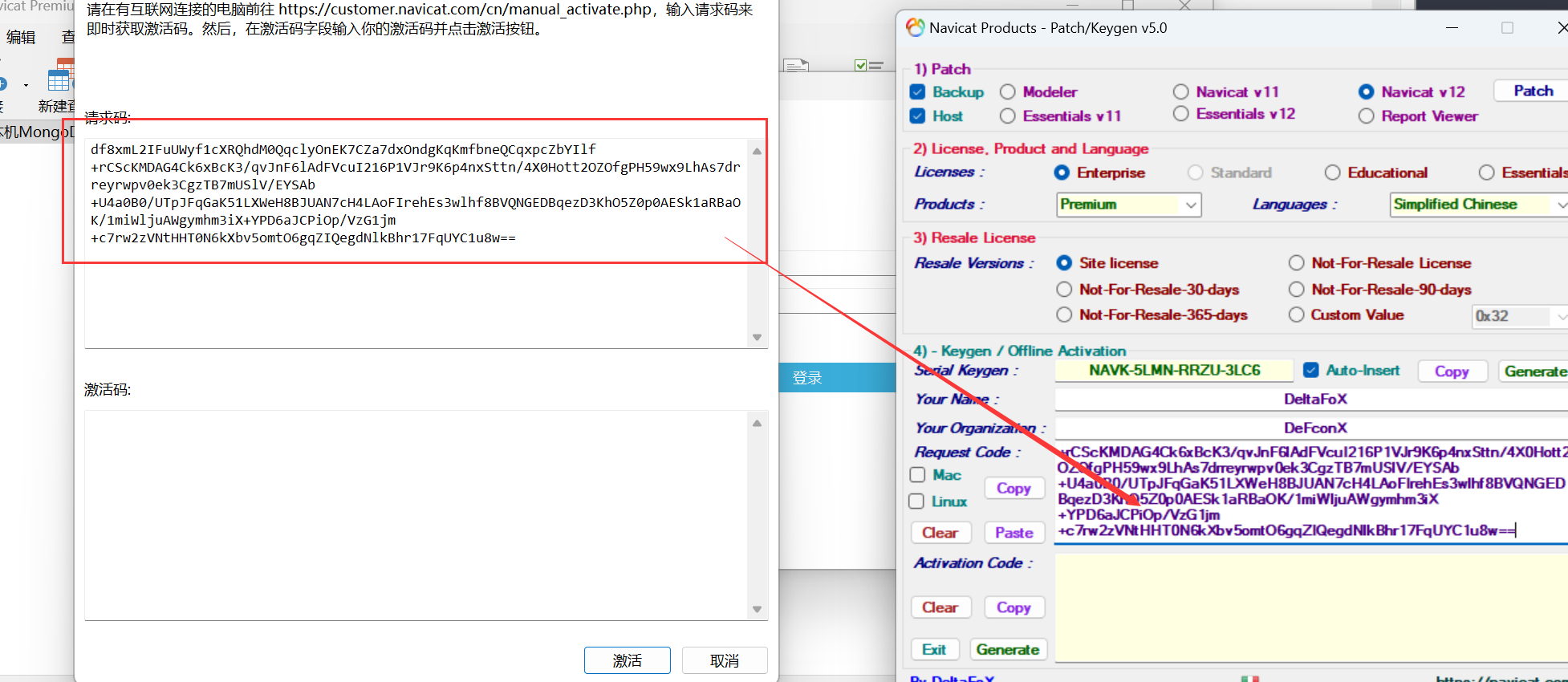The height and width of the screenshot is (682, 1568).
Task: Click the blue 登录 button behind dialog
Action: click(x=837, y=378)
